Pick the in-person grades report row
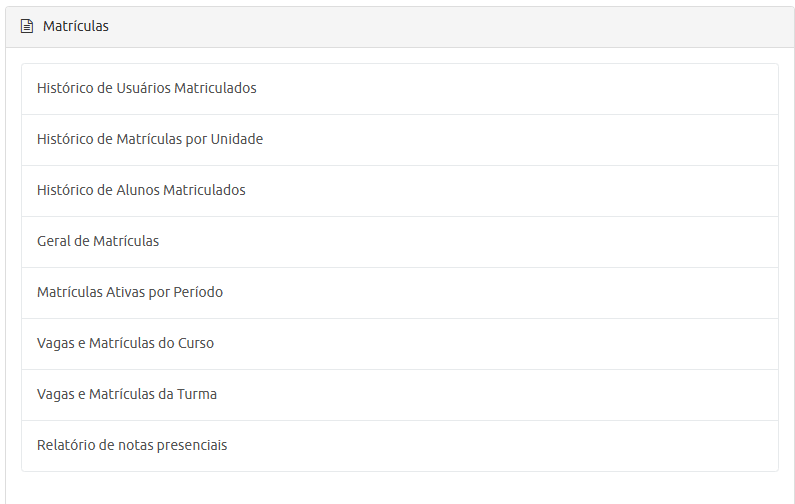Screen dimensions: 795x504 pos(400,446)
